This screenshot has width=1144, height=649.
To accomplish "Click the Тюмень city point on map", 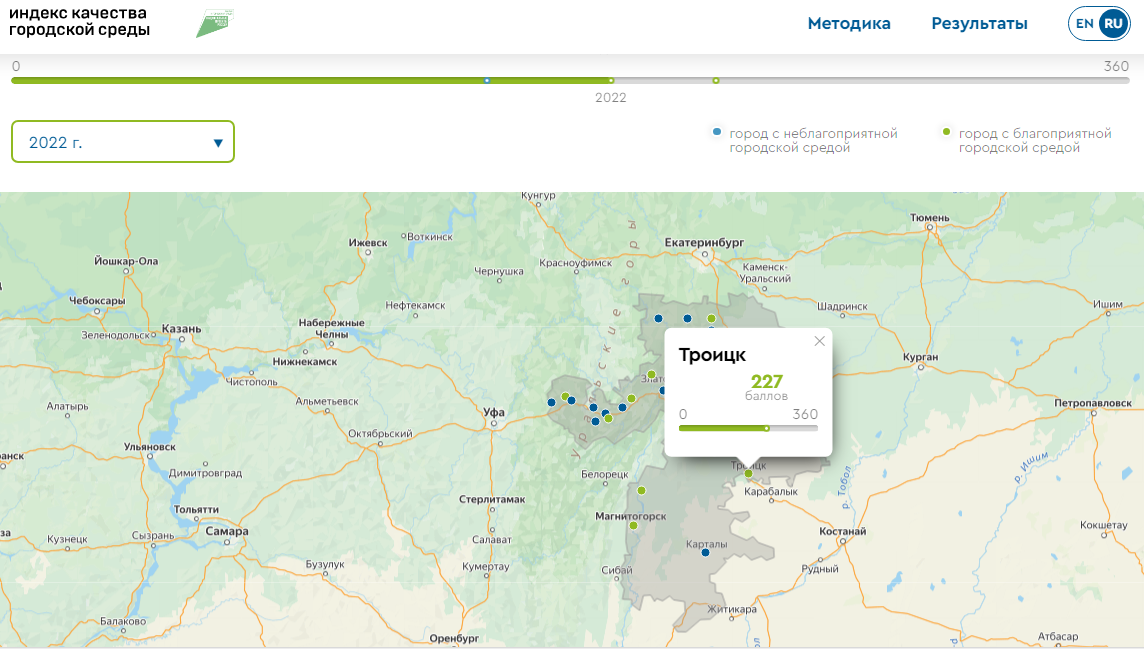I will [x=929, y=227].
